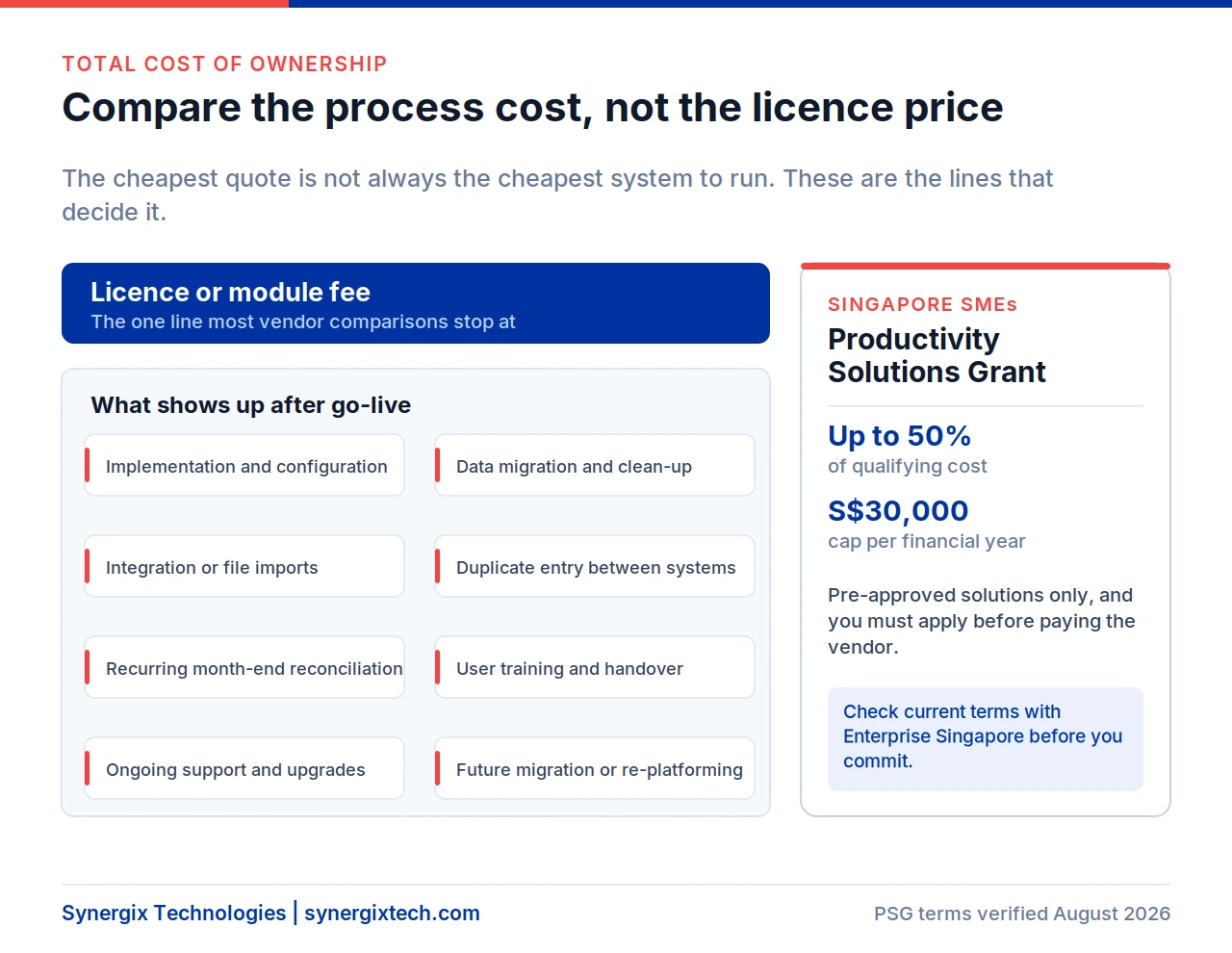Click the headline 'Compare the process cost'
The width and height of the screenshot is (1232, 953).
[532, 107]
